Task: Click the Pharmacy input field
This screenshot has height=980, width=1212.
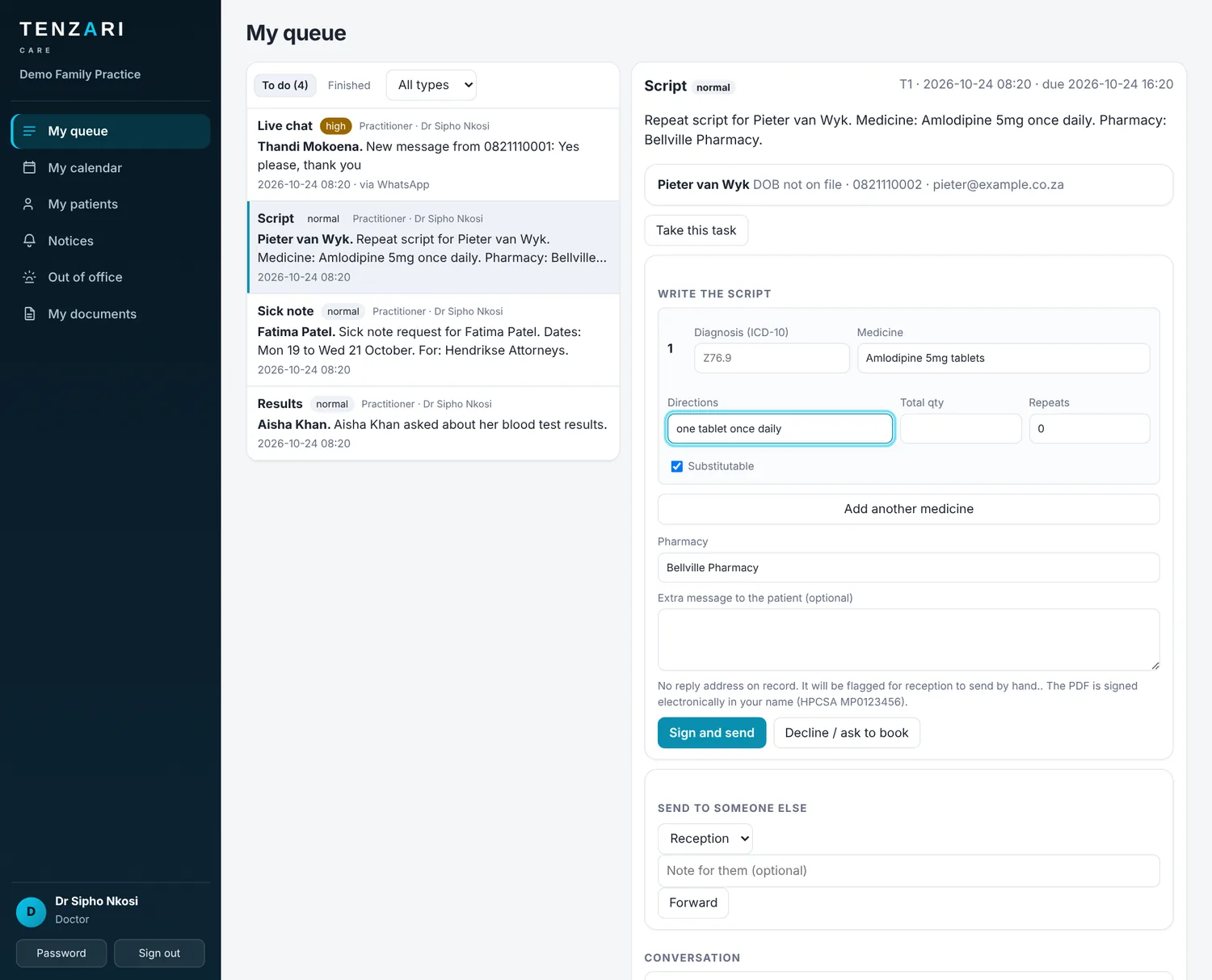Action: coord(909,567)
